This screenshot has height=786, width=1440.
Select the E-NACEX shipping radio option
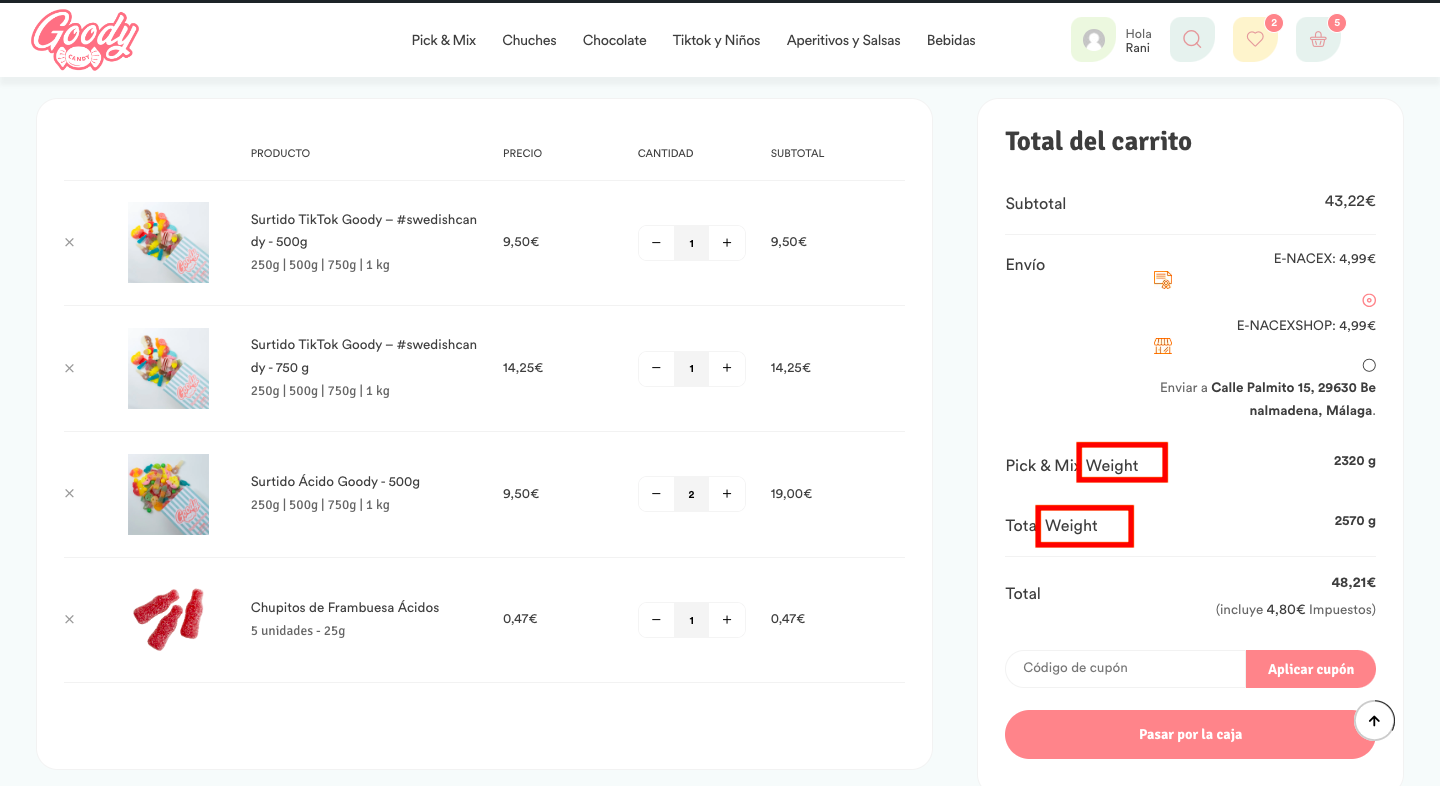click(x=1369, y=300)
